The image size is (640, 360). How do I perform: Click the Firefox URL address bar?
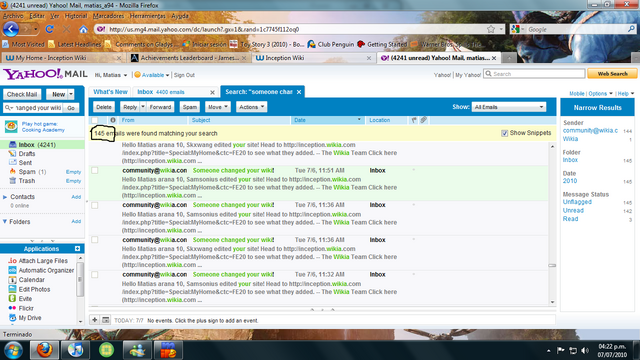[300, 29]
